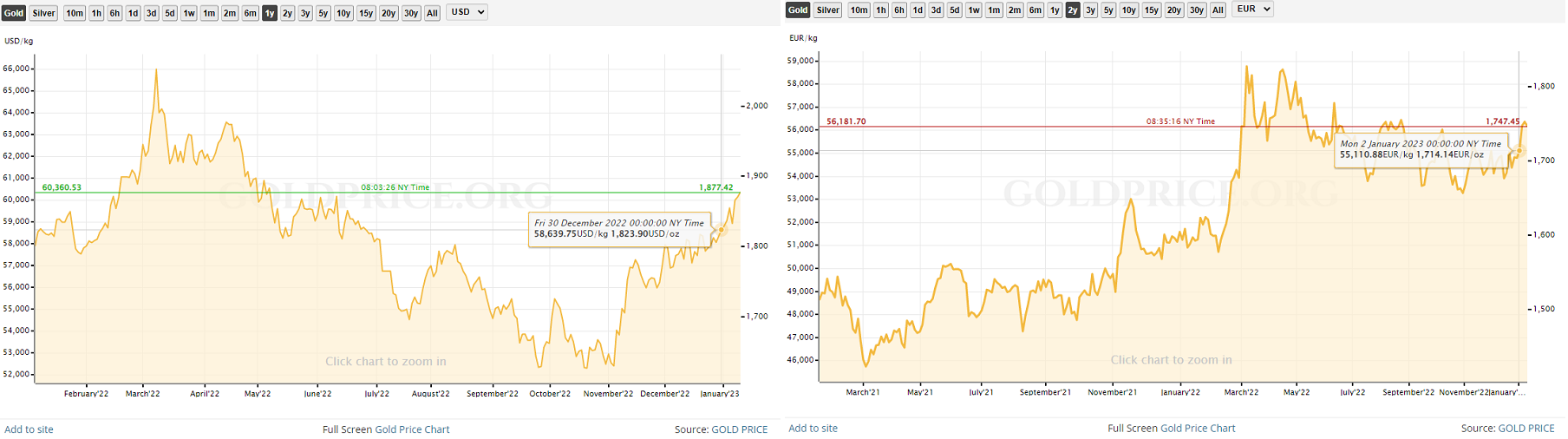Viewport: 1568px width, 439px height.
Task: Set USD chart range to 6h
Action: tap(114, 13)
